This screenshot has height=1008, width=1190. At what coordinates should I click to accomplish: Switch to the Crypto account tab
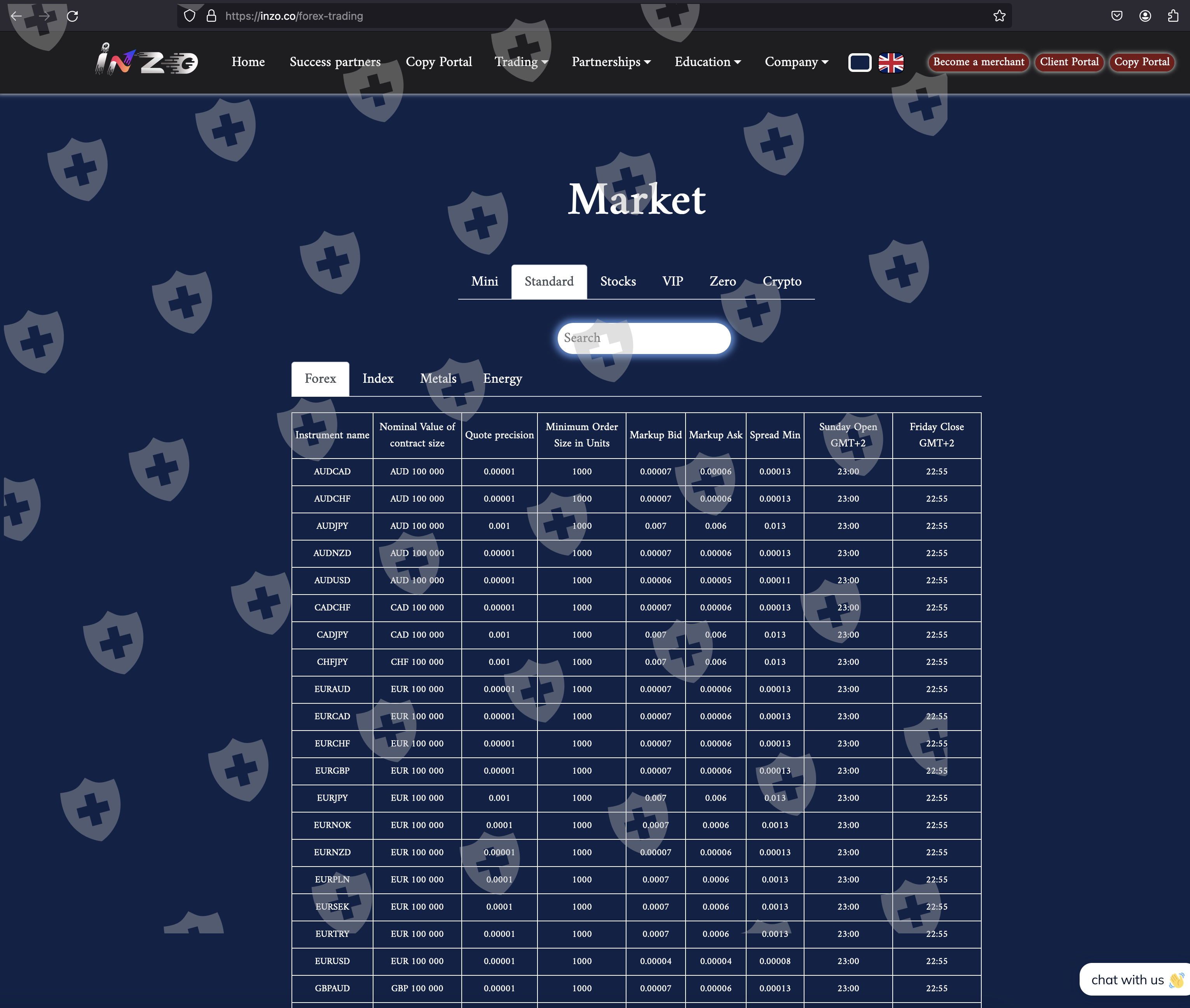[x=781, y=281]
